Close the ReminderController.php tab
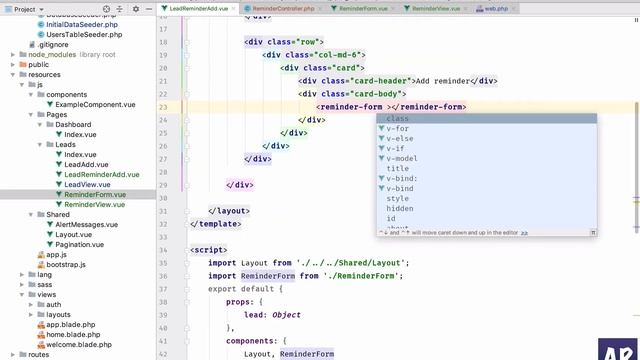 click(x=320, y=8)
